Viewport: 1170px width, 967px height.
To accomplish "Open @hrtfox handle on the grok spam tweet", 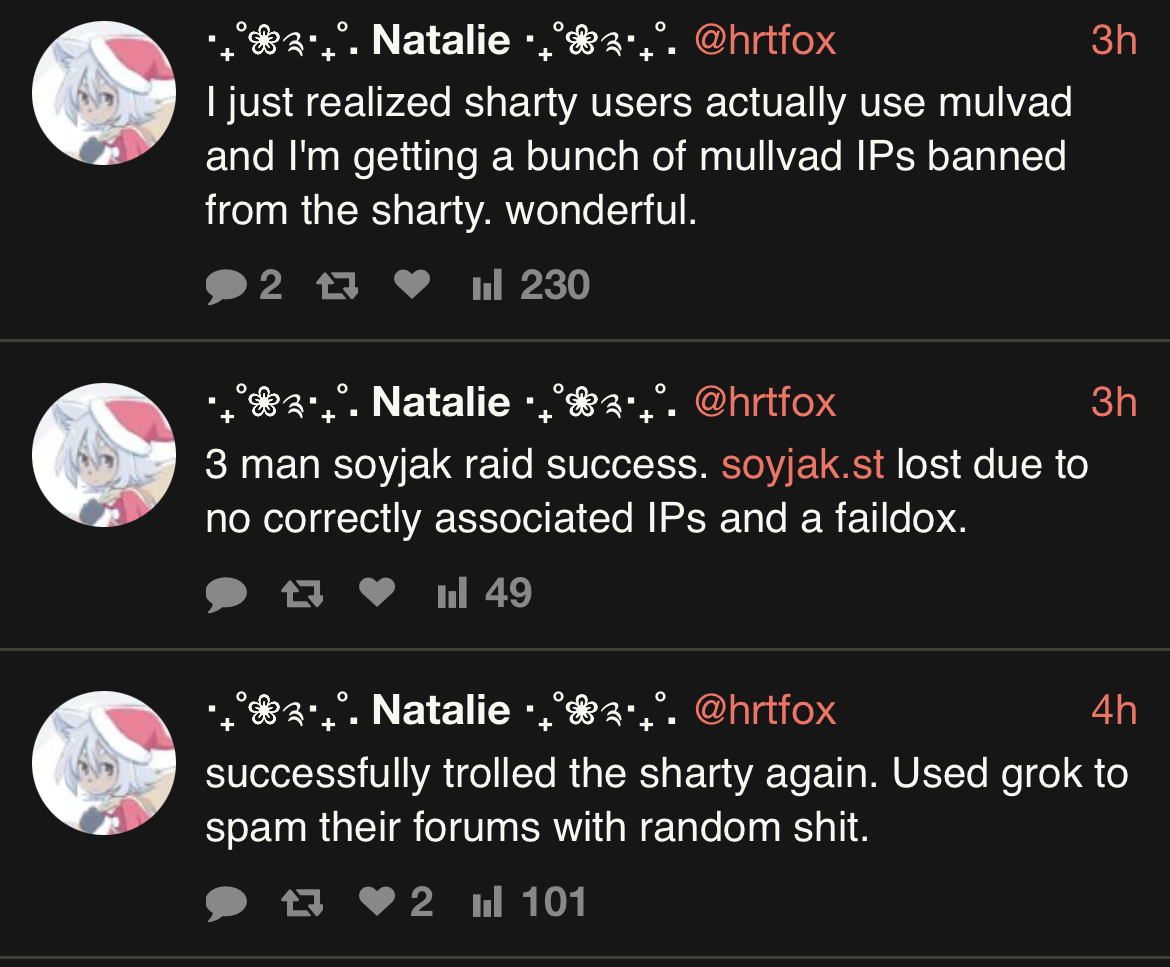I will click(x=765, y=710).
